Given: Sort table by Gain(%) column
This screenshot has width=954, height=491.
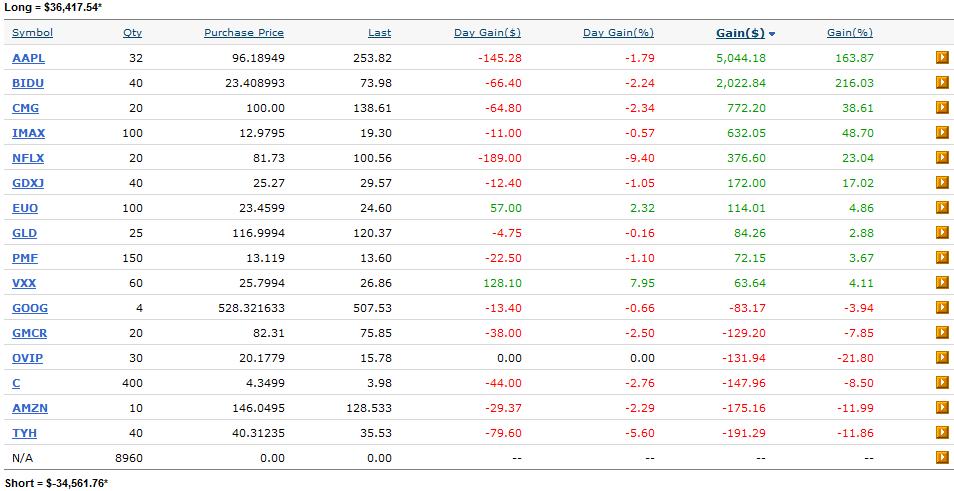Looking at the screenshot, I should 850,33.
